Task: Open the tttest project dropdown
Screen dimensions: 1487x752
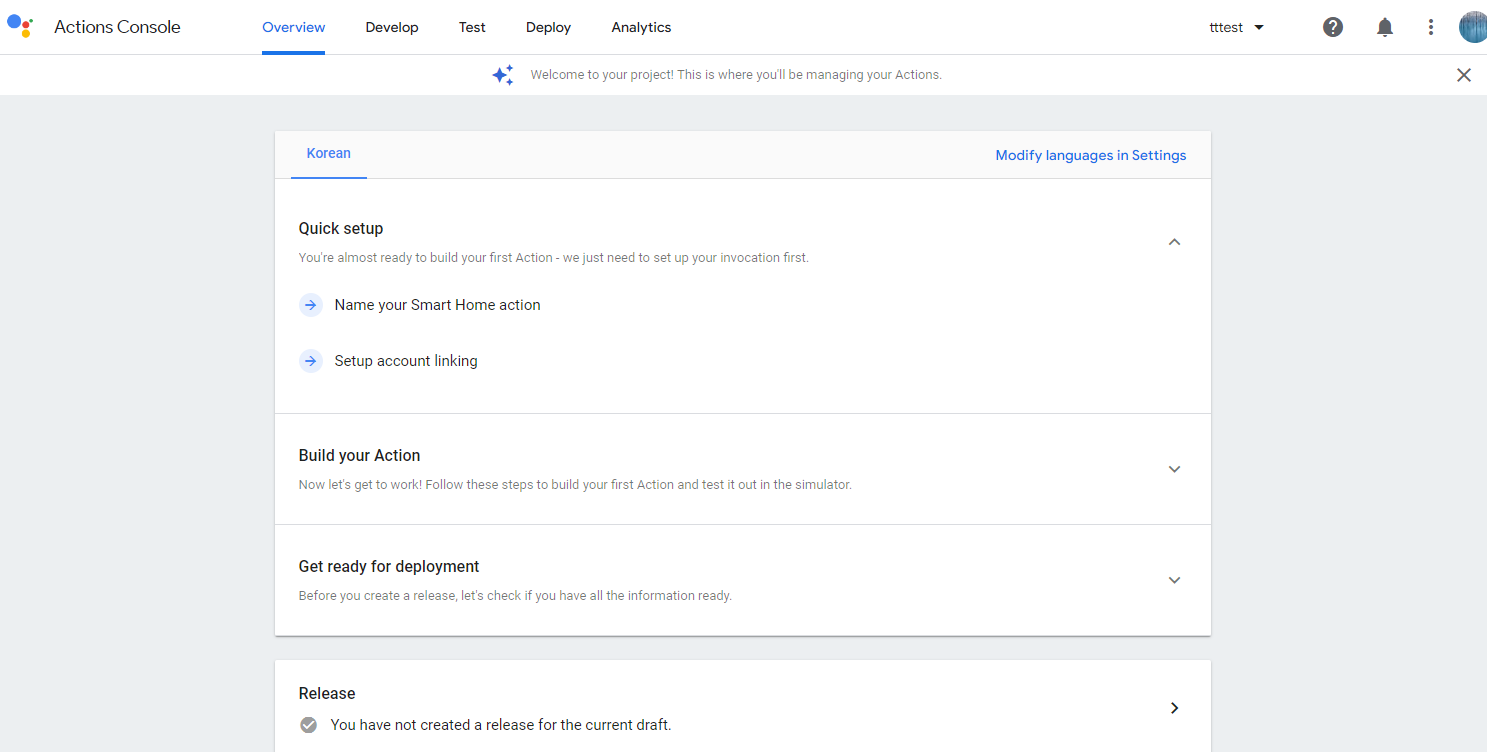Action: (x=1237, y=27)
